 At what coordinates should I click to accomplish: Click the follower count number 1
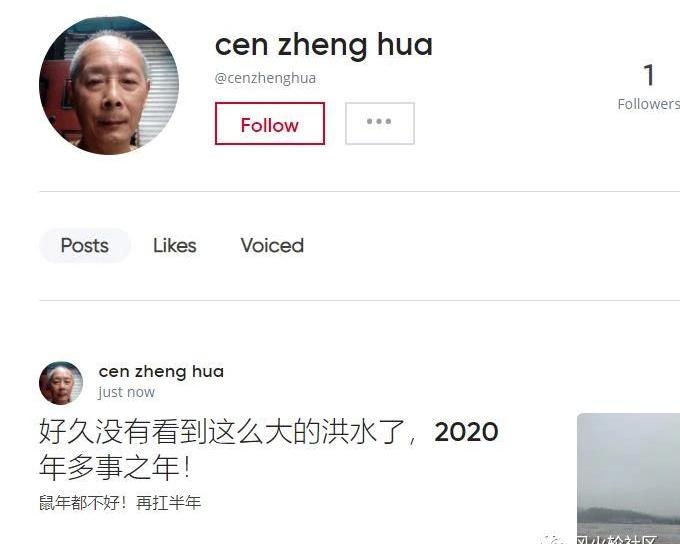[649, 75]
